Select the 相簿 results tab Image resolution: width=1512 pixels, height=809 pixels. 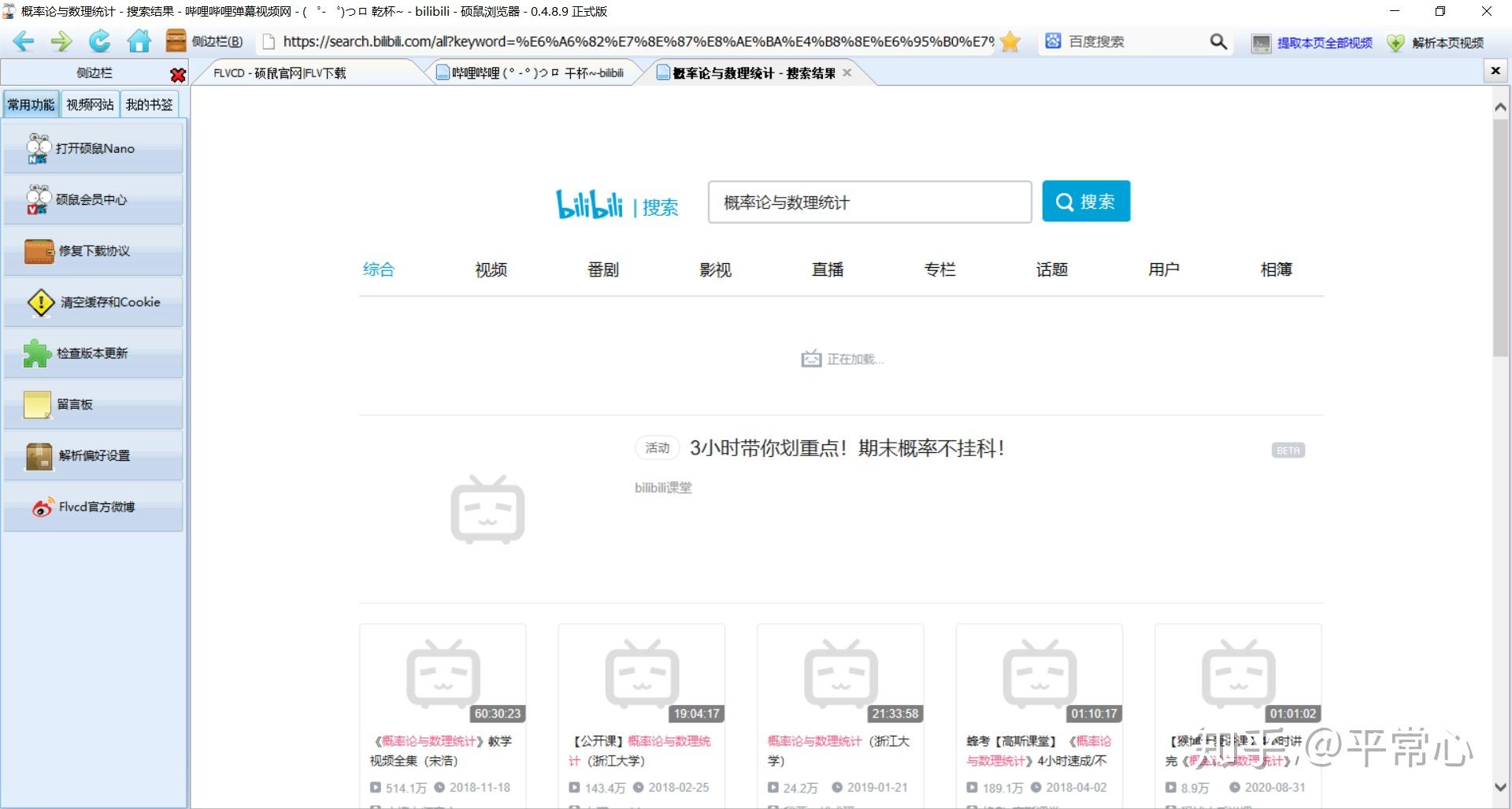1277,269
